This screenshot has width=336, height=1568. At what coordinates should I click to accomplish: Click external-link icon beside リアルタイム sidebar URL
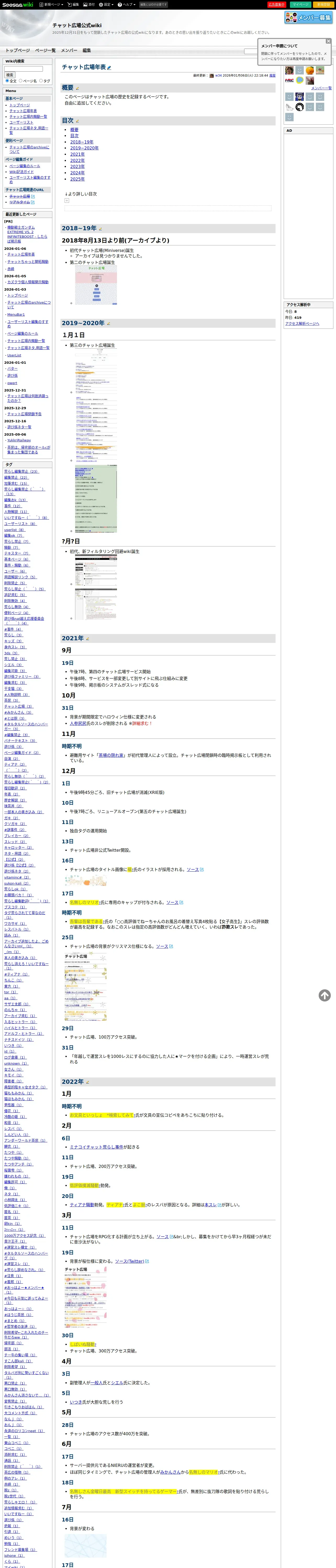tap(33, 202)
